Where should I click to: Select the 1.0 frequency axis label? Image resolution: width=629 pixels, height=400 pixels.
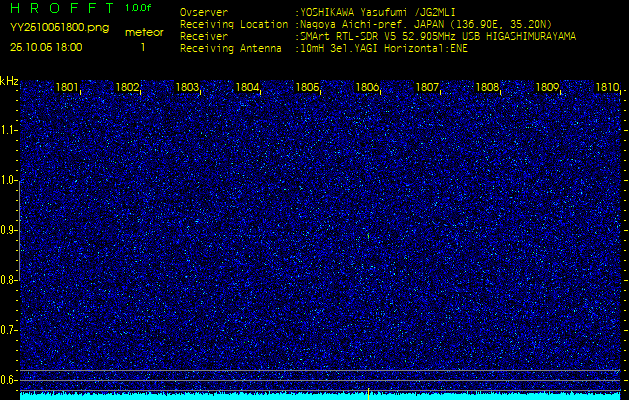[9, 180]
